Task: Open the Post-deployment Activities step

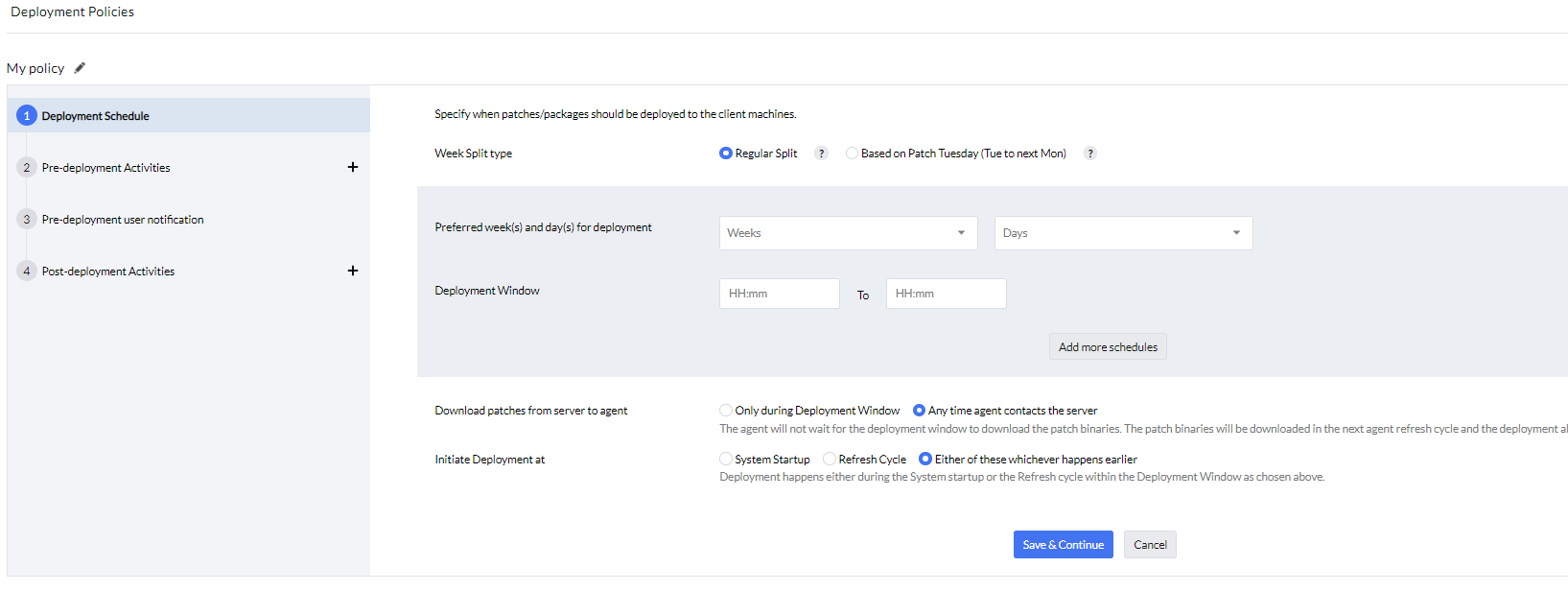Action: point(108,272)
